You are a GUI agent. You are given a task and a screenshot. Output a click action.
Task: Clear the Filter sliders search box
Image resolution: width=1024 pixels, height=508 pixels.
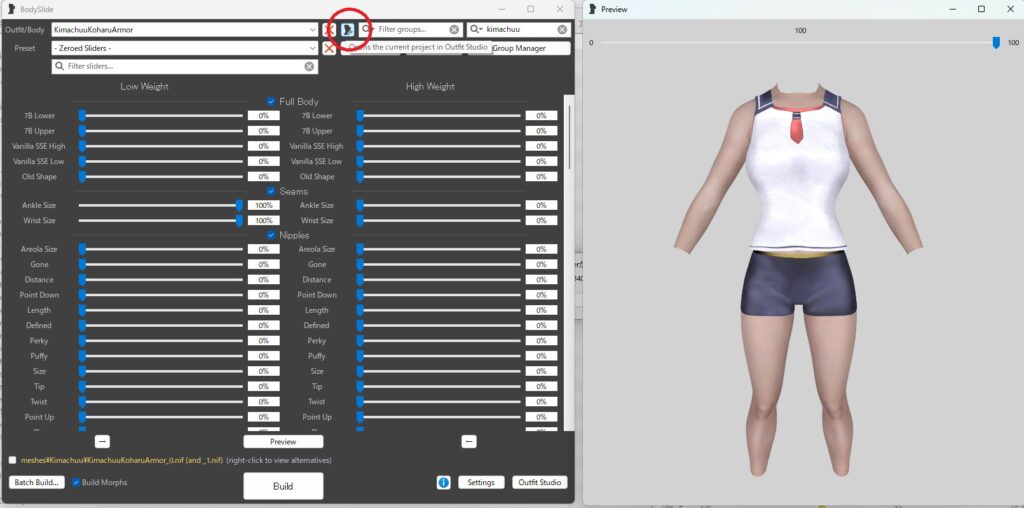click(310, 67)
